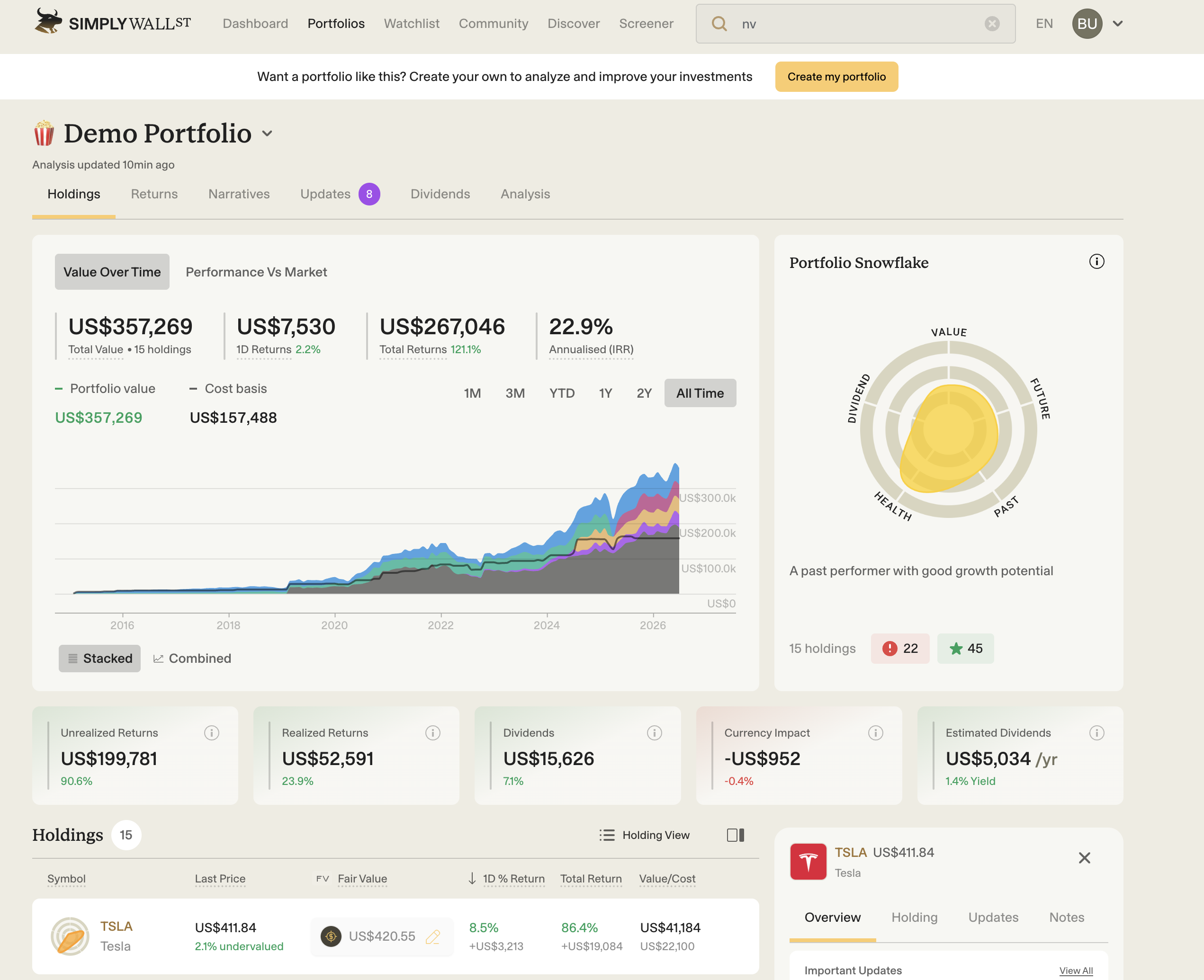Switch to Performance Vs Market view
The width and height of the screenshot is (1204, 980).
pyautogui.click(x=256, y=272)
